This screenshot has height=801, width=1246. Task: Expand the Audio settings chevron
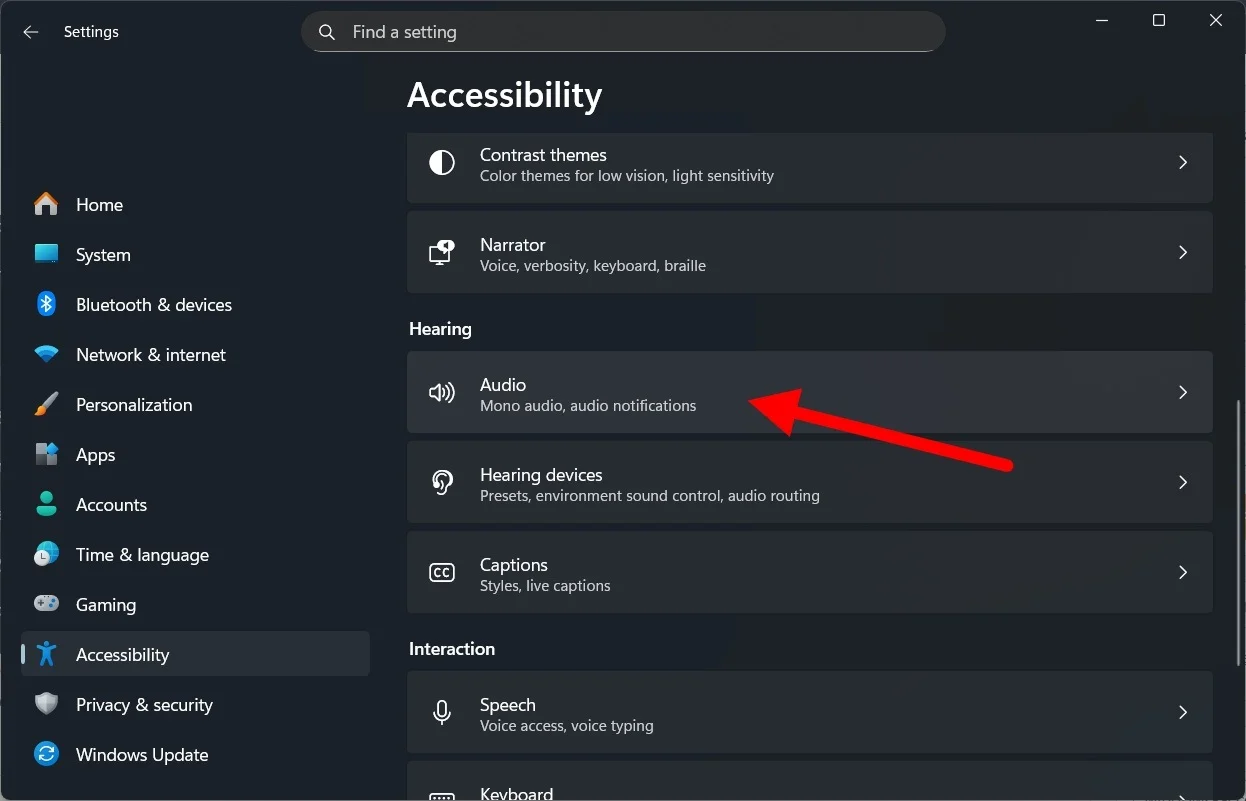[x=1183, y=392]
